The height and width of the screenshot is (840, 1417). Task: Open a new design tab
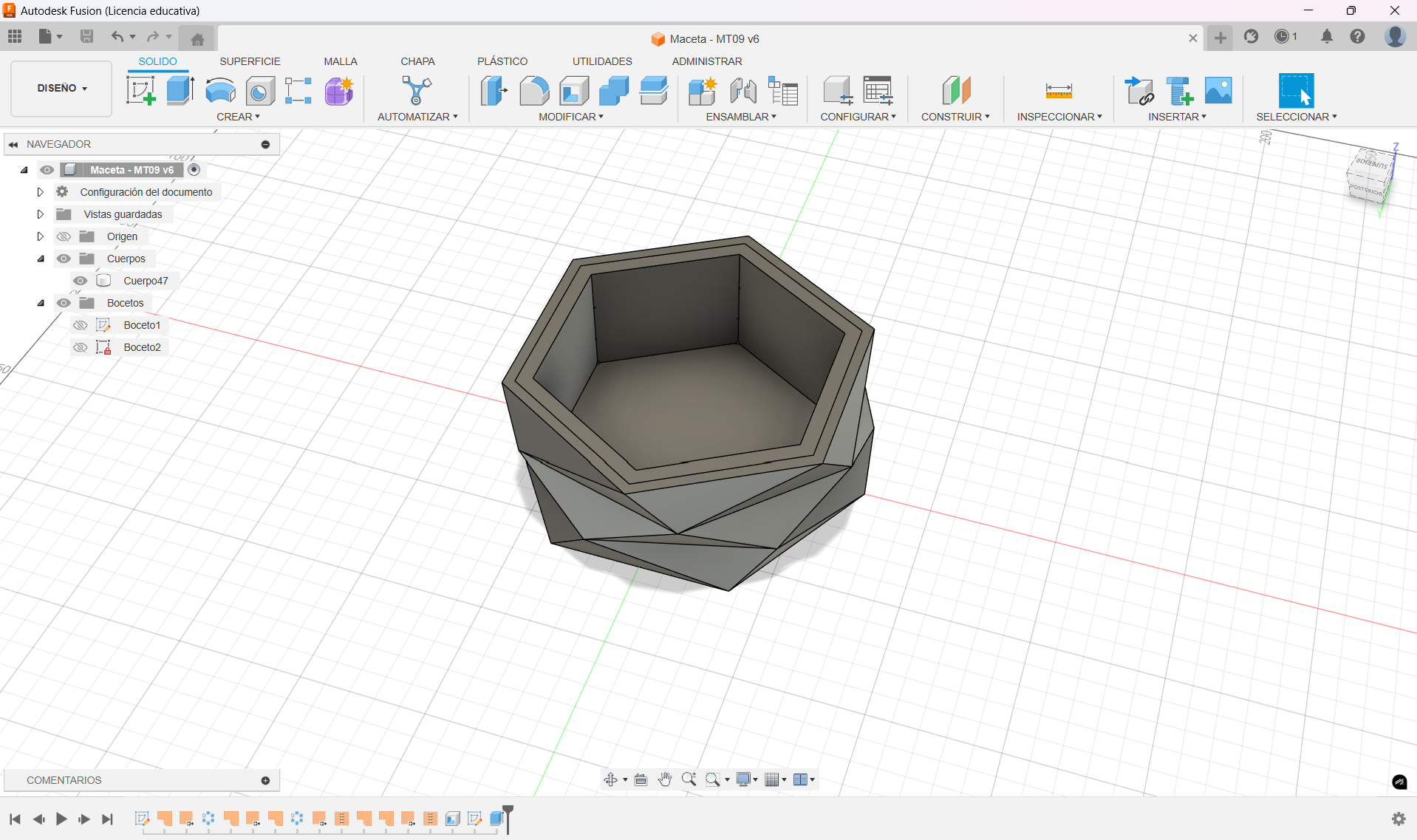1220,38
